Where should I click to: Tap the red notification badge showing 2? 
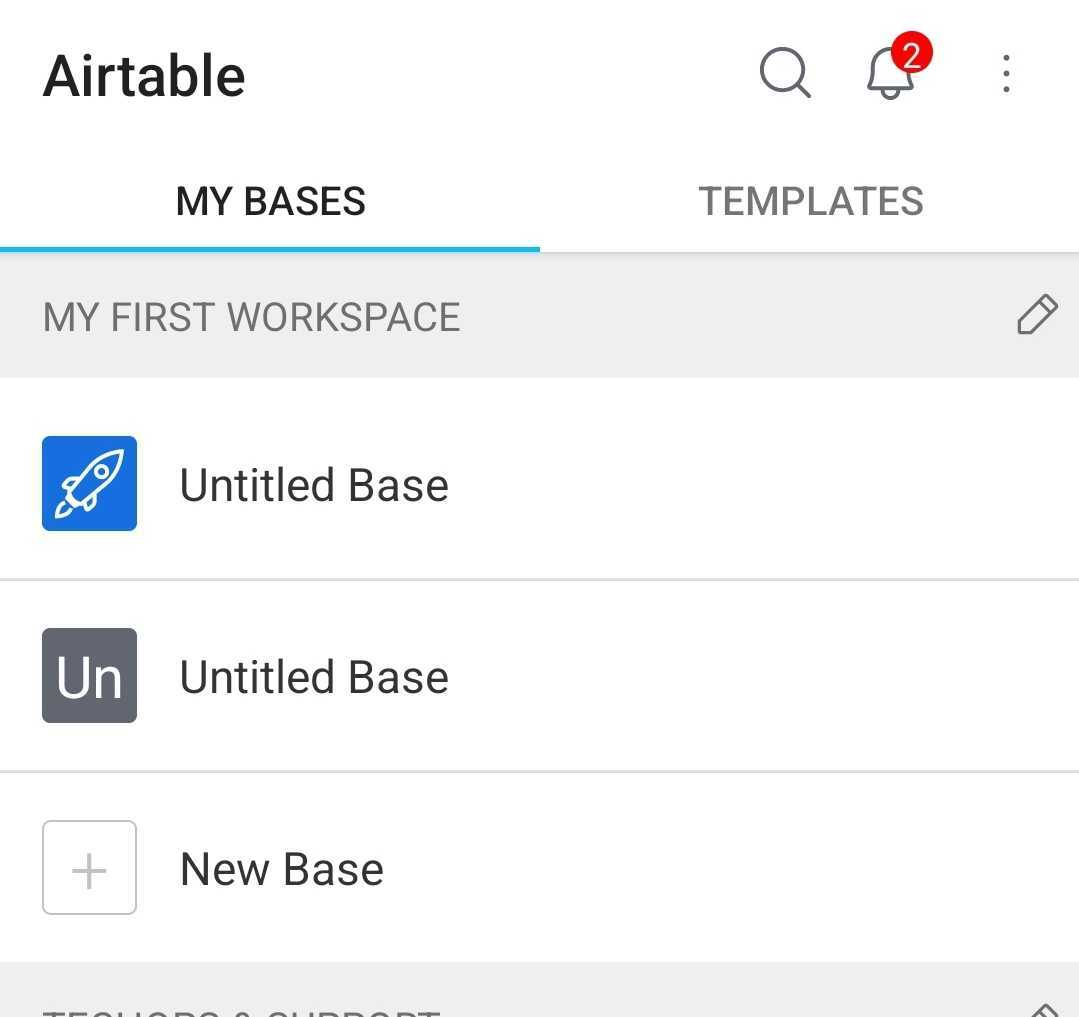(x=911, y=52)
